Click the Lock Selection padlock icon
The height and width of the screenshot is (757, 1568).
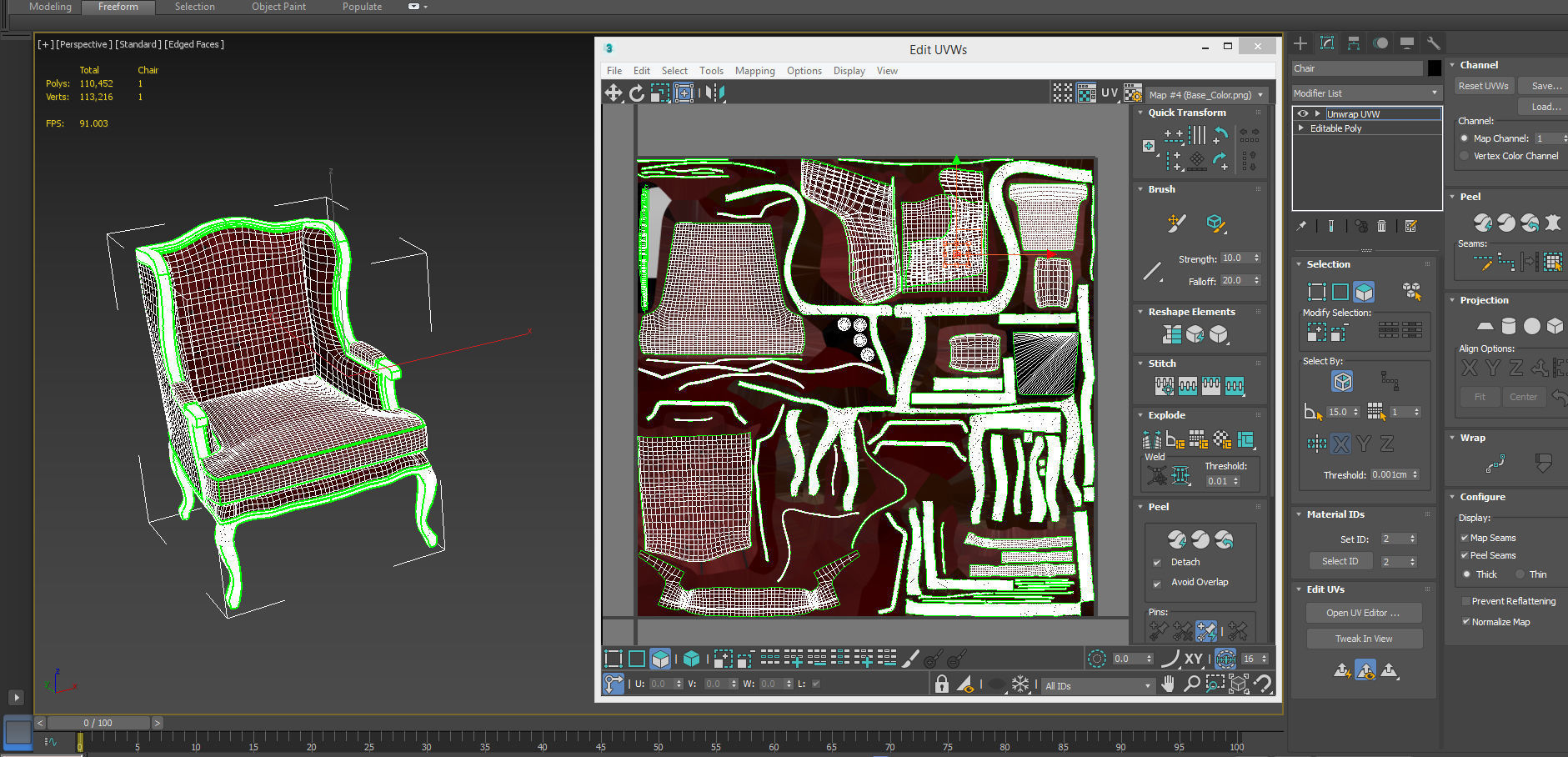point(942,684)
